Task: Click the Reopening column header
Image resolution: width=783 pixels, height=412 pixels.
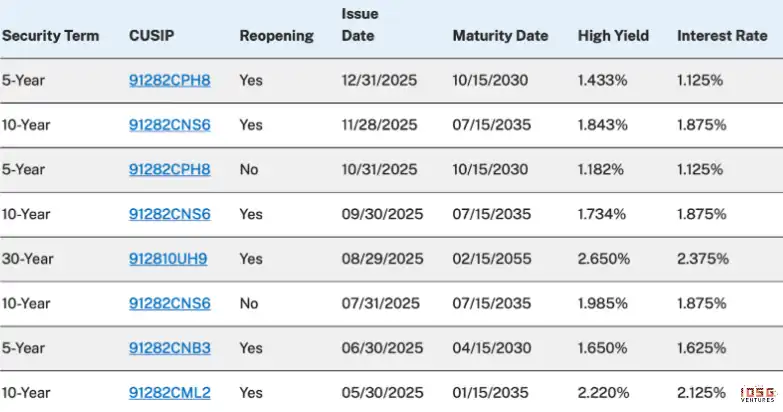Action: coord(276,36)
